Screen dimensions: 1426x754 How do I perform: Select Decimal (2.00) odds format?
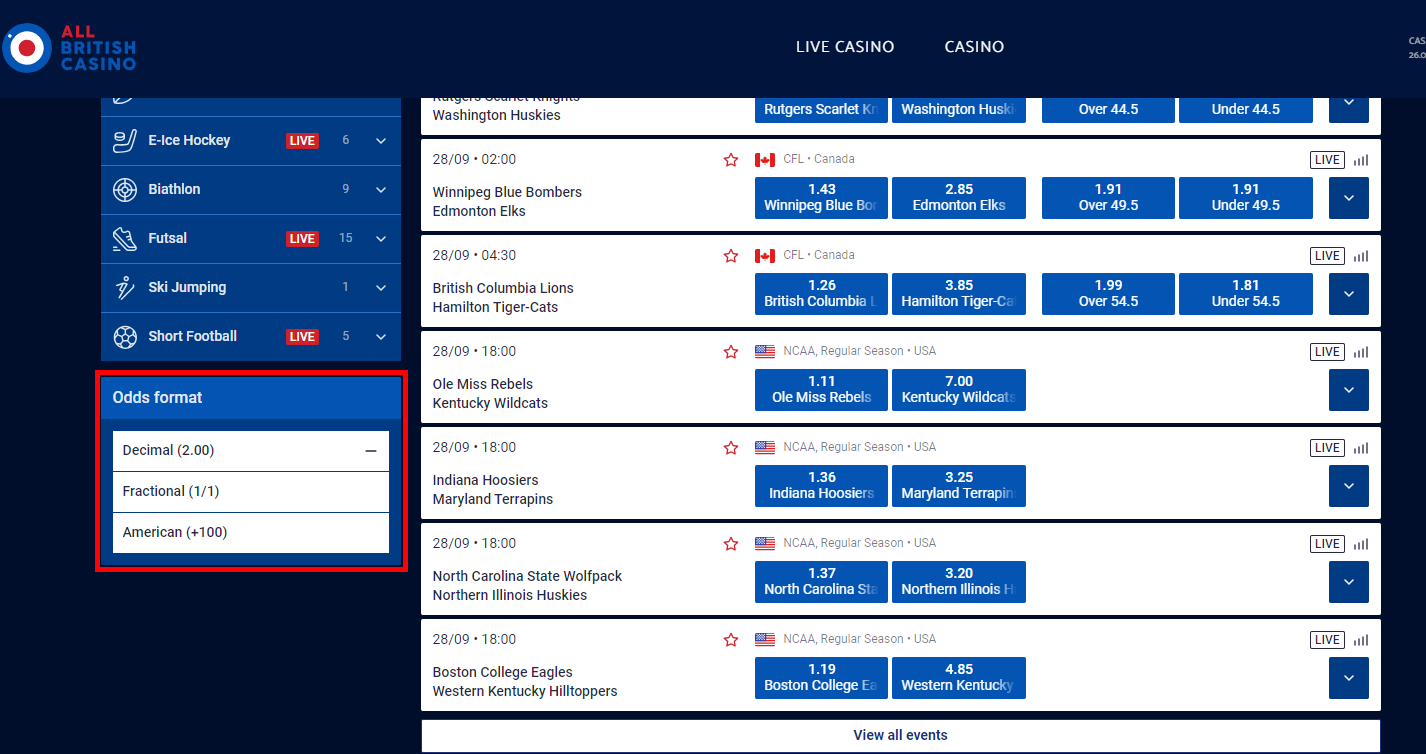point(250,451)
